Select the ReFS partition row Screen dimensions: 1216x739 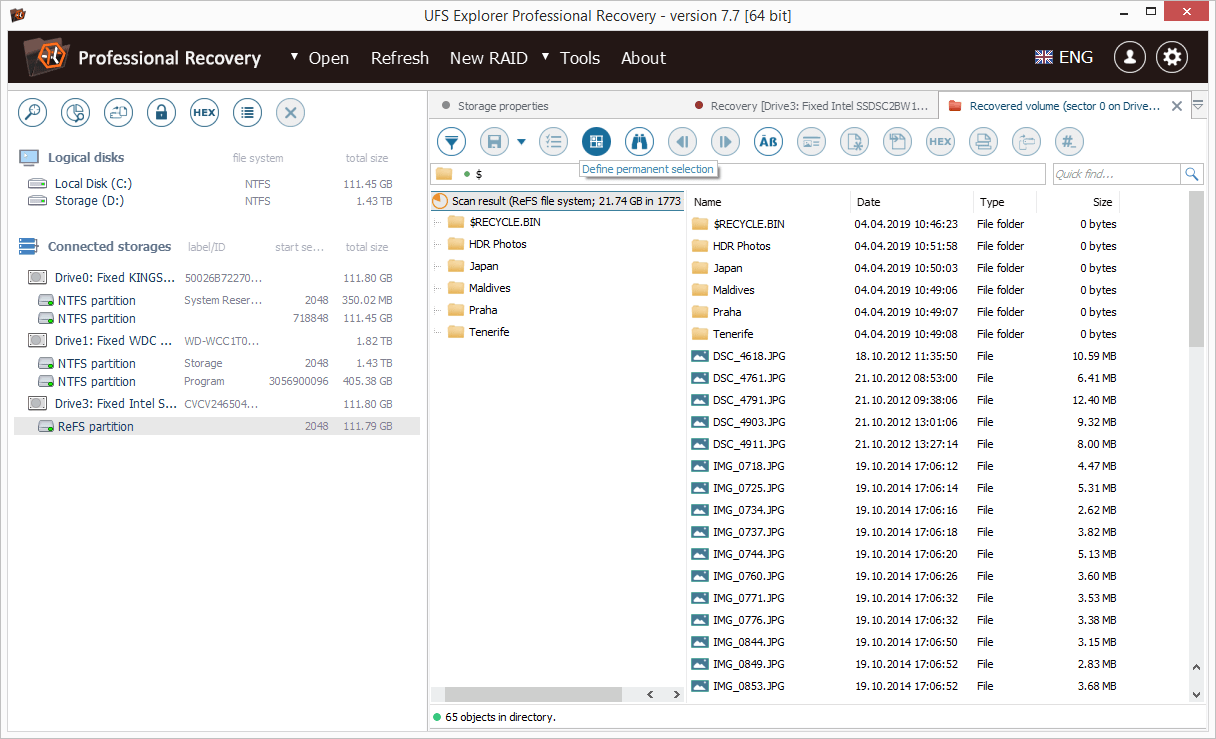(216, 426)
